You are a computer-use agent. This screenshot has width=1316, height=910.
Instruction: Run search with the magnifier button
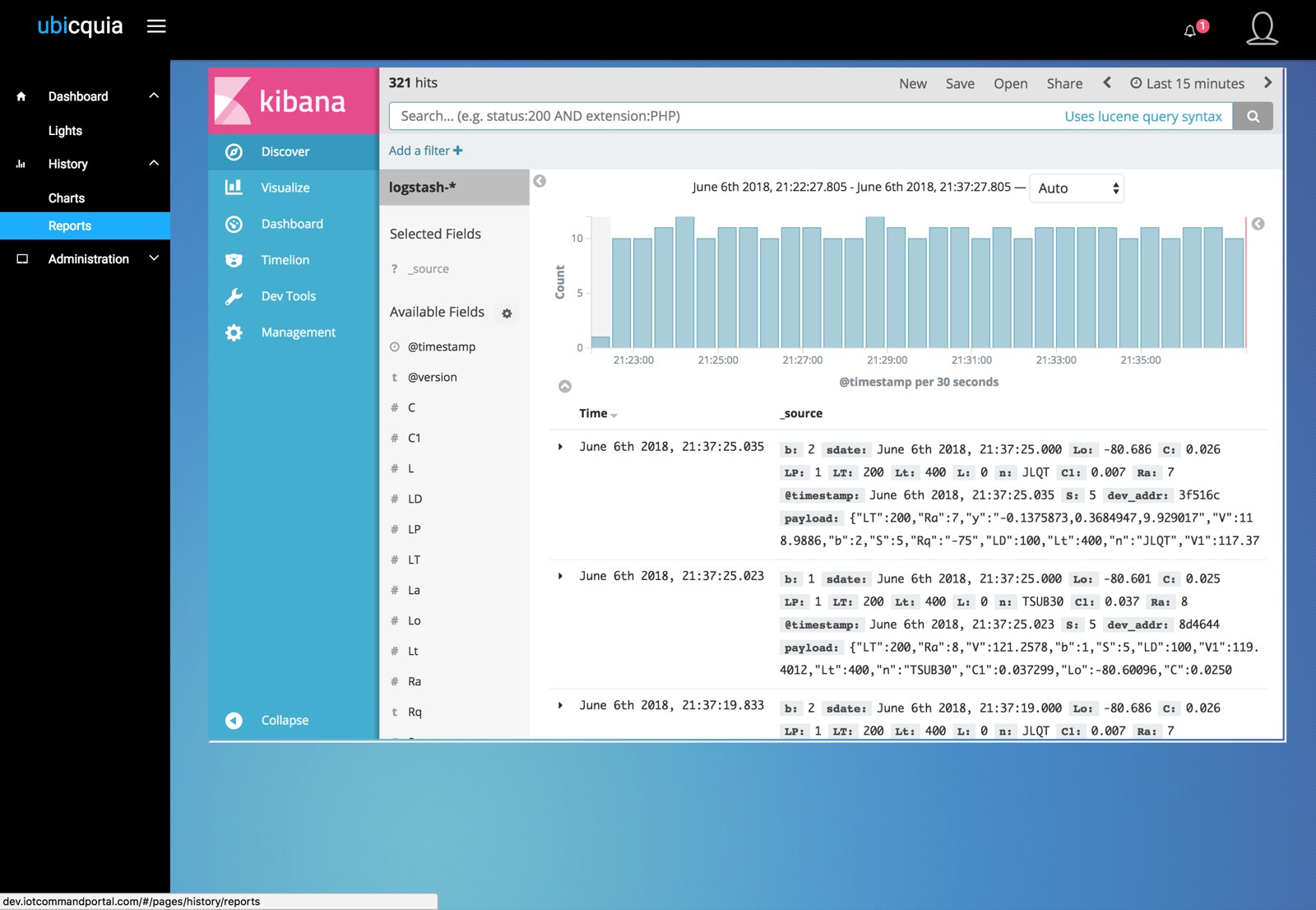pos(1253,116)
